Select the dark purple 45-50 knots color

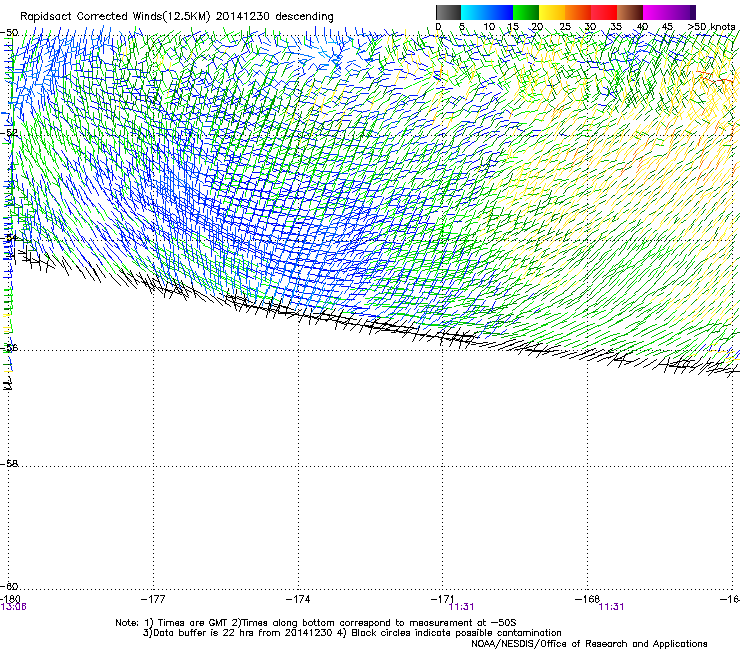[x=682, y=12]
